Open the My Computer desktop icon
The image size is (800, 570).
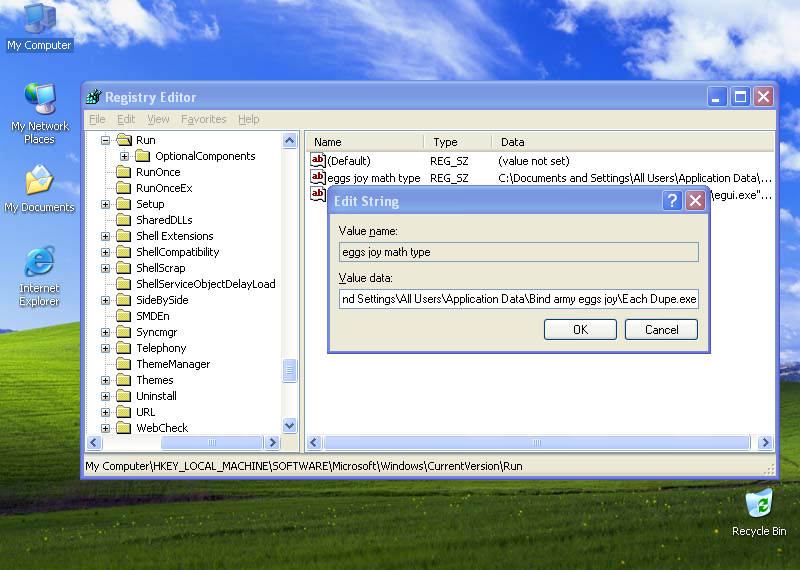coord(40,27)
